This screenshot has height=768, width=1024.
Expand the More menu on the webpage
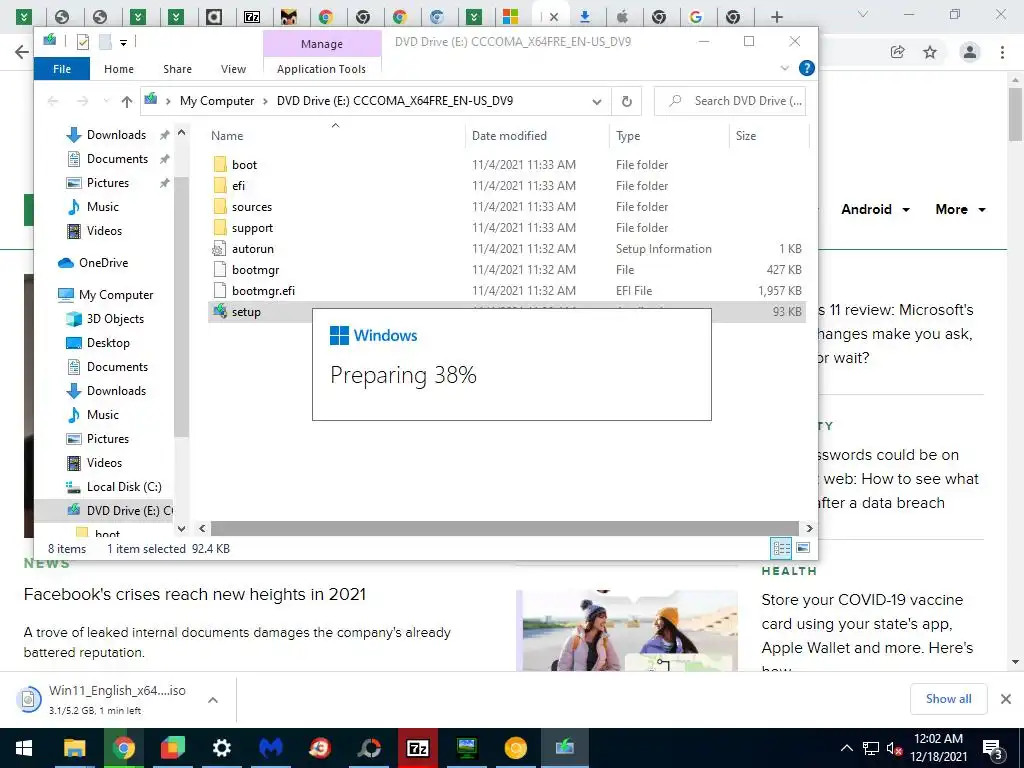tap(961, 210)
